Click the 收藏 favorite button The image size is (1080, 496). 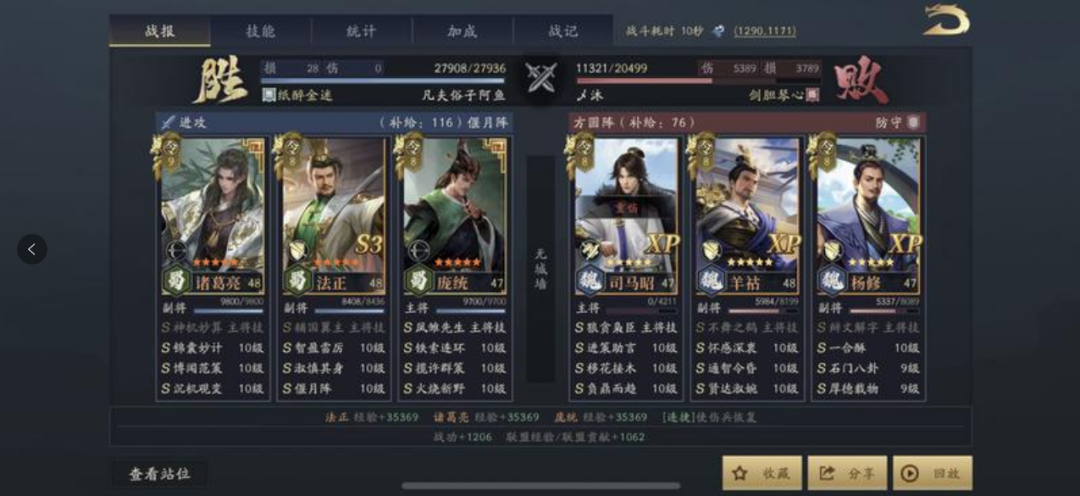(x=762, y=473)
